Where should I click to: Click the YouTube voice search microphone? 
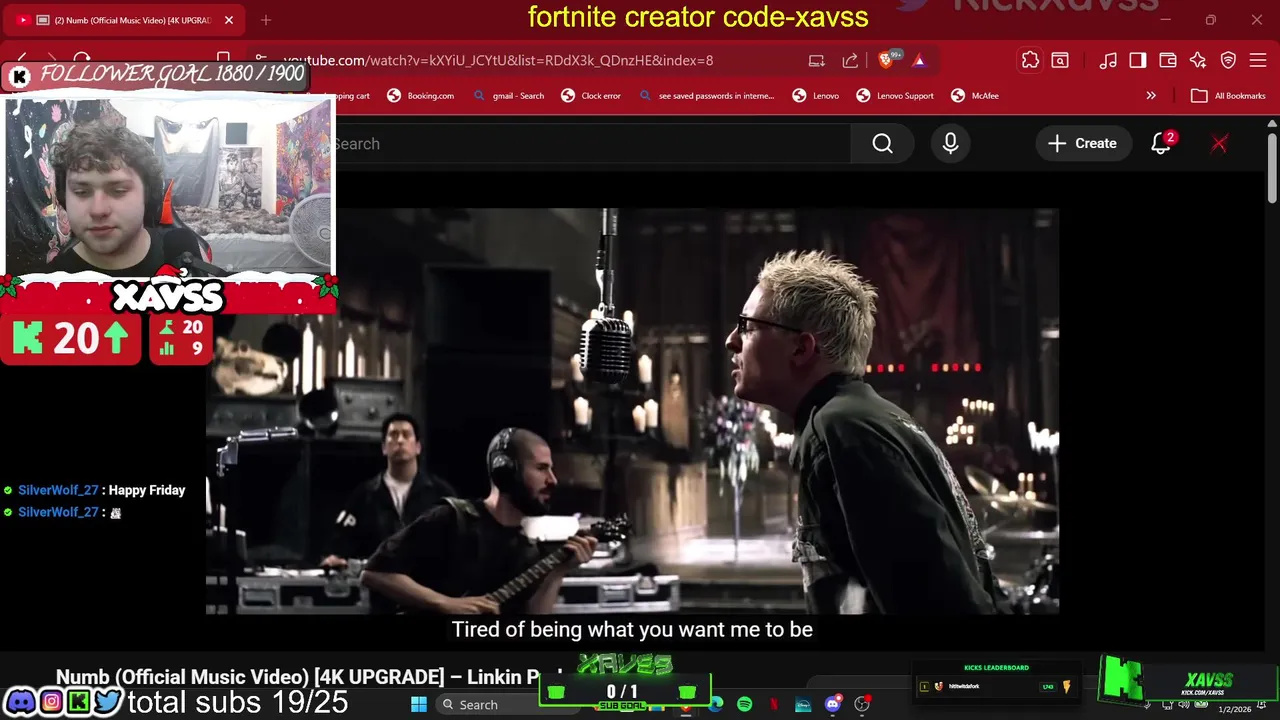click(x=950, y=144)
